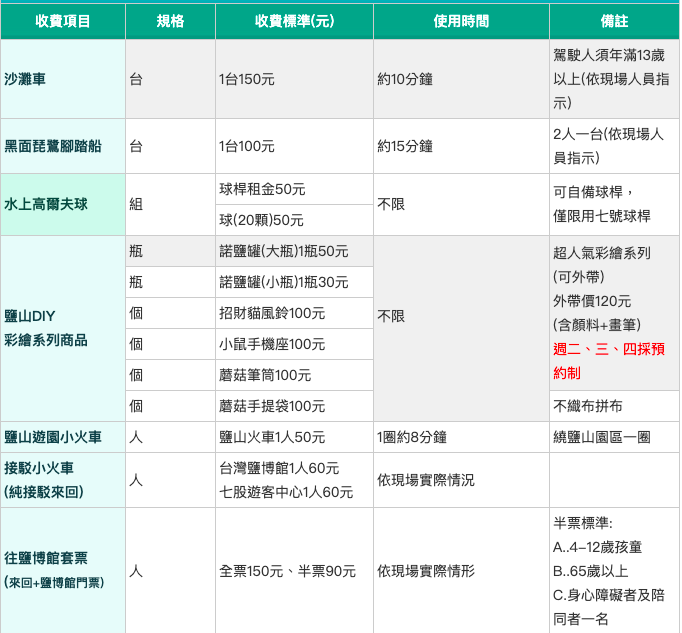
Task: Click the 組 specification cell
Action: tap(170, 204)
